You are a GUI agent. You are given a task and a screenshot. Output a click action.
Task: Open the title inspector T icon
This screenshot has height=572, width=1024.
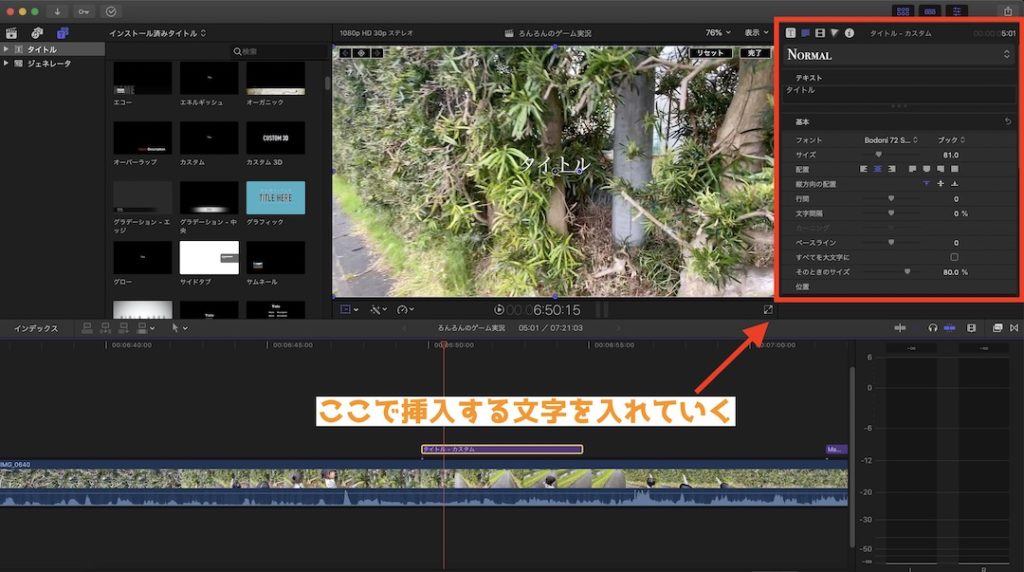[791, 33]
